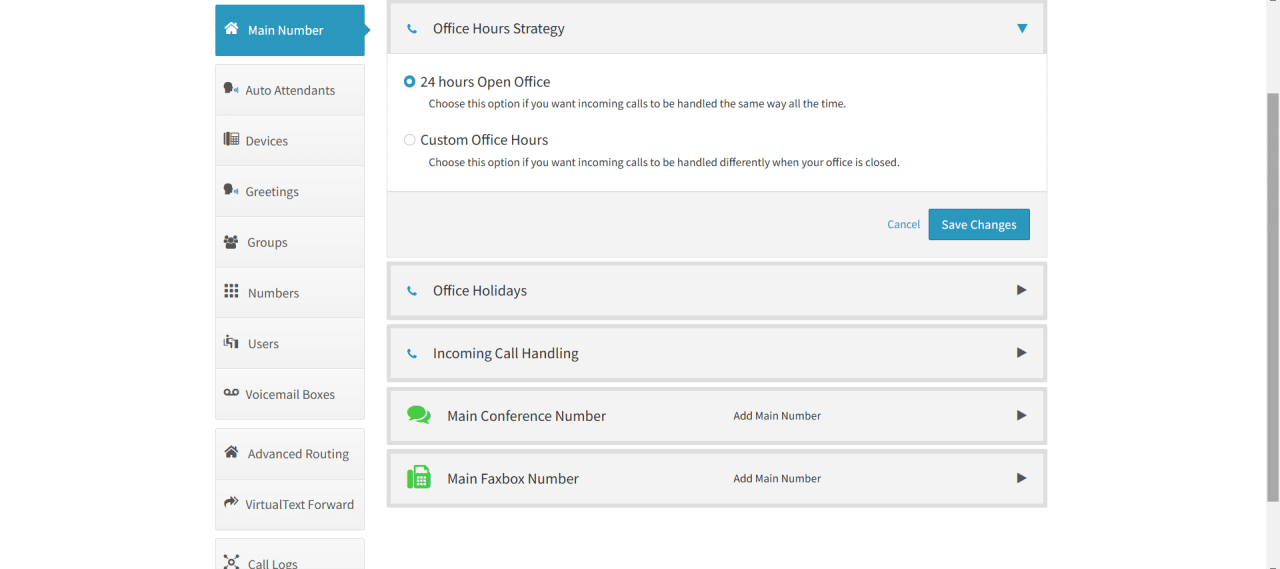Expand the Main Faxbox Number arrow

(1022, 478)
